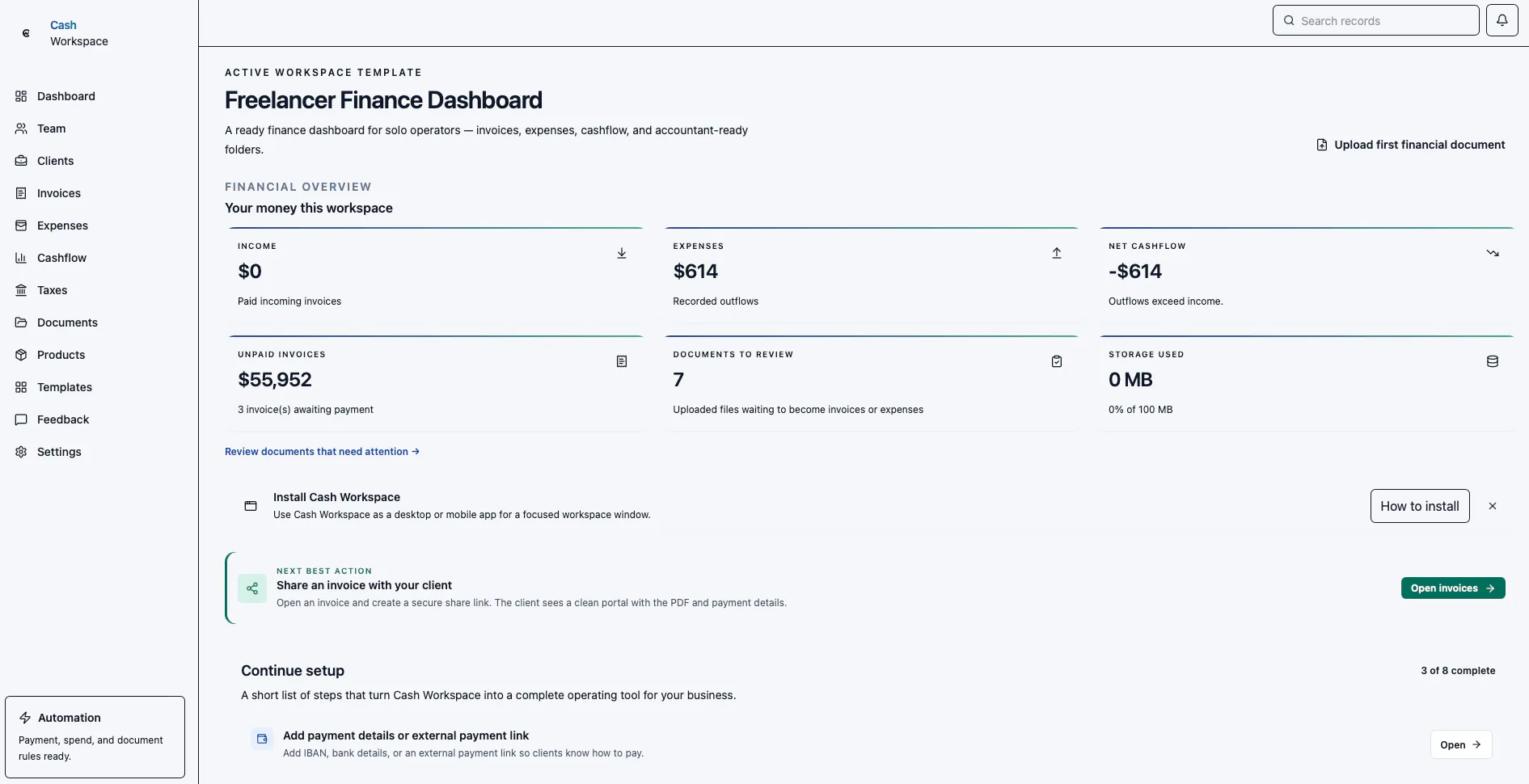Click the Products box icon

pos(21,355)
